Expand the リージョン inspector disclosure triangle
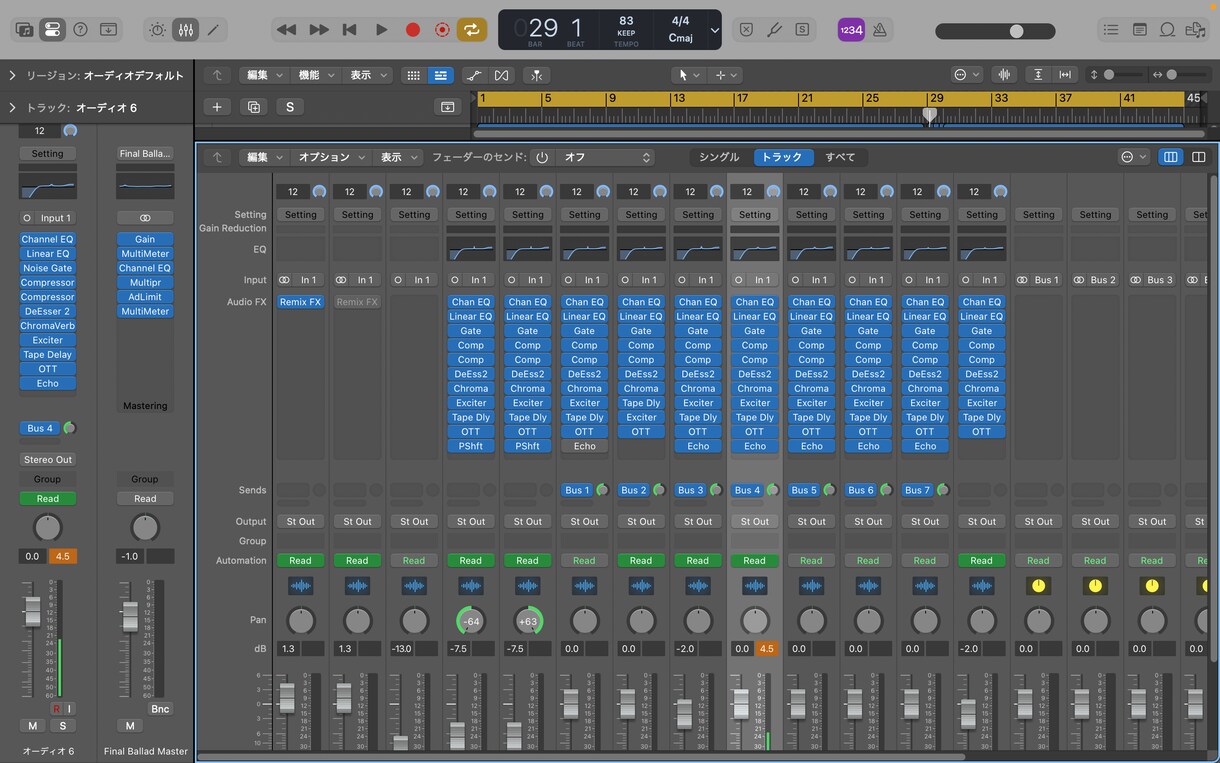This screenshot has width=1220, height=763. tap(12, 75)
